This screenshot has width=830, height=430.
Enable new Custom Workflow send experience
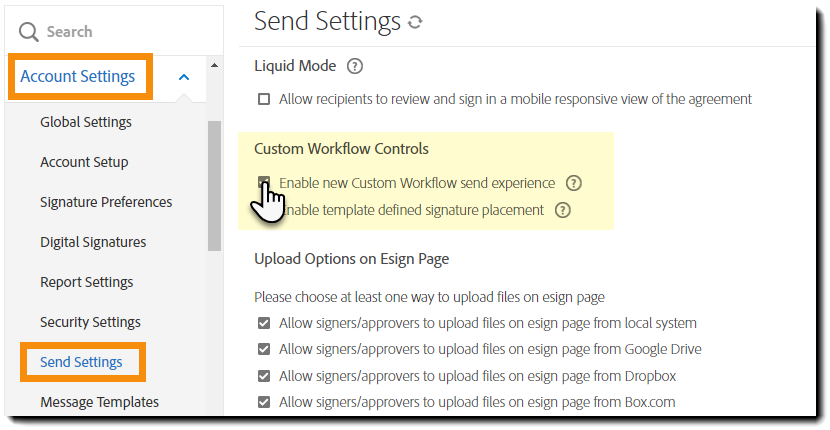(x=264, y=183)
